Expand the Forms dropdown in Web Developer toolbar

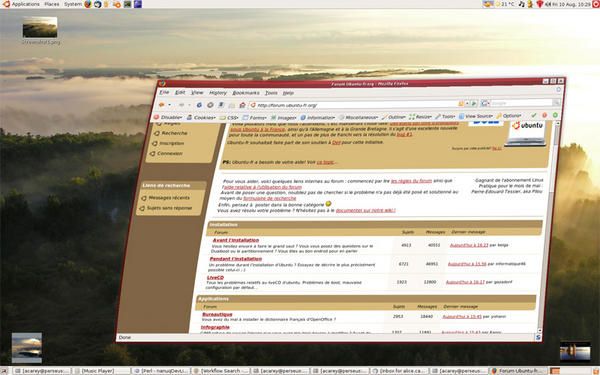(255, 117)
